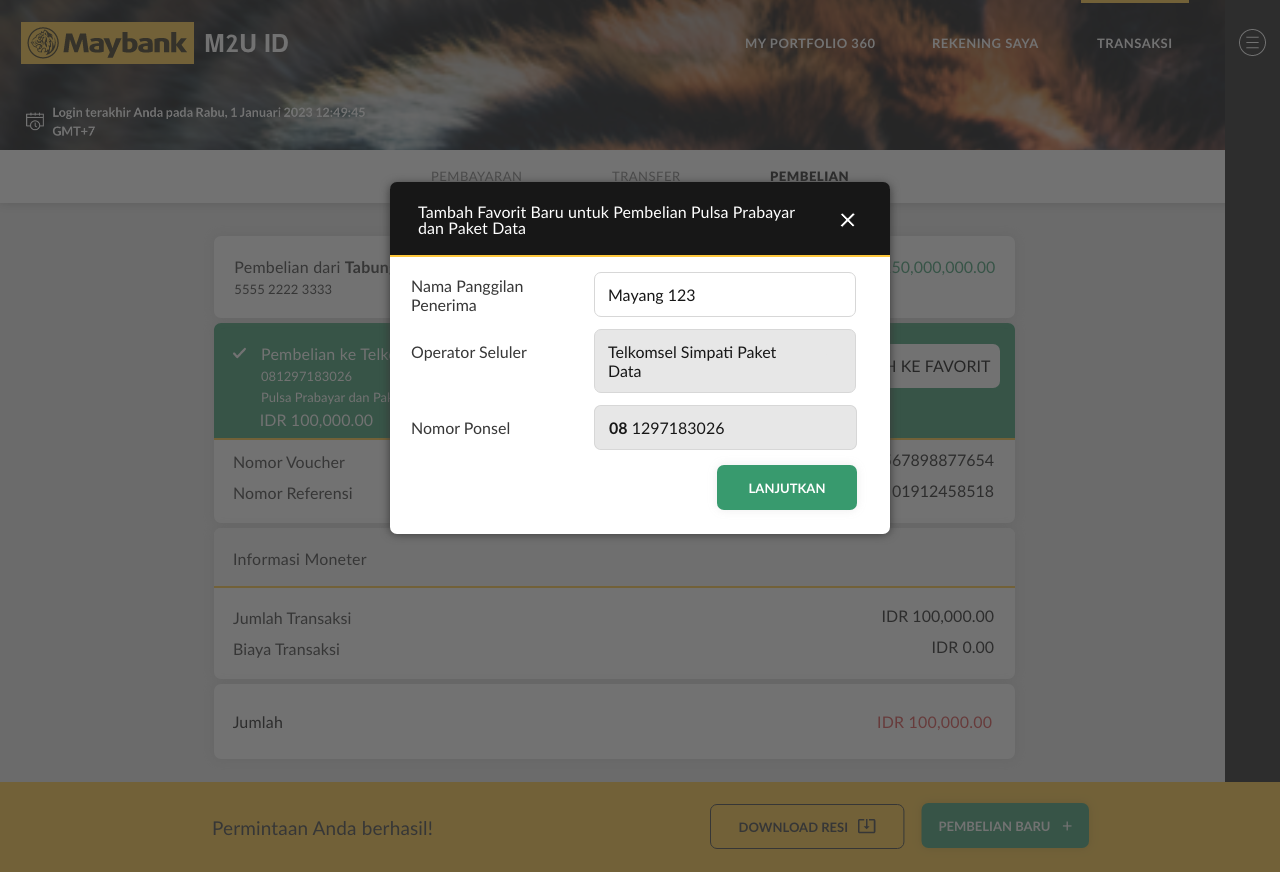1280x872 pixels.
Task: Select the TRANSAKSI menu item
Action: coord(1134,43)
